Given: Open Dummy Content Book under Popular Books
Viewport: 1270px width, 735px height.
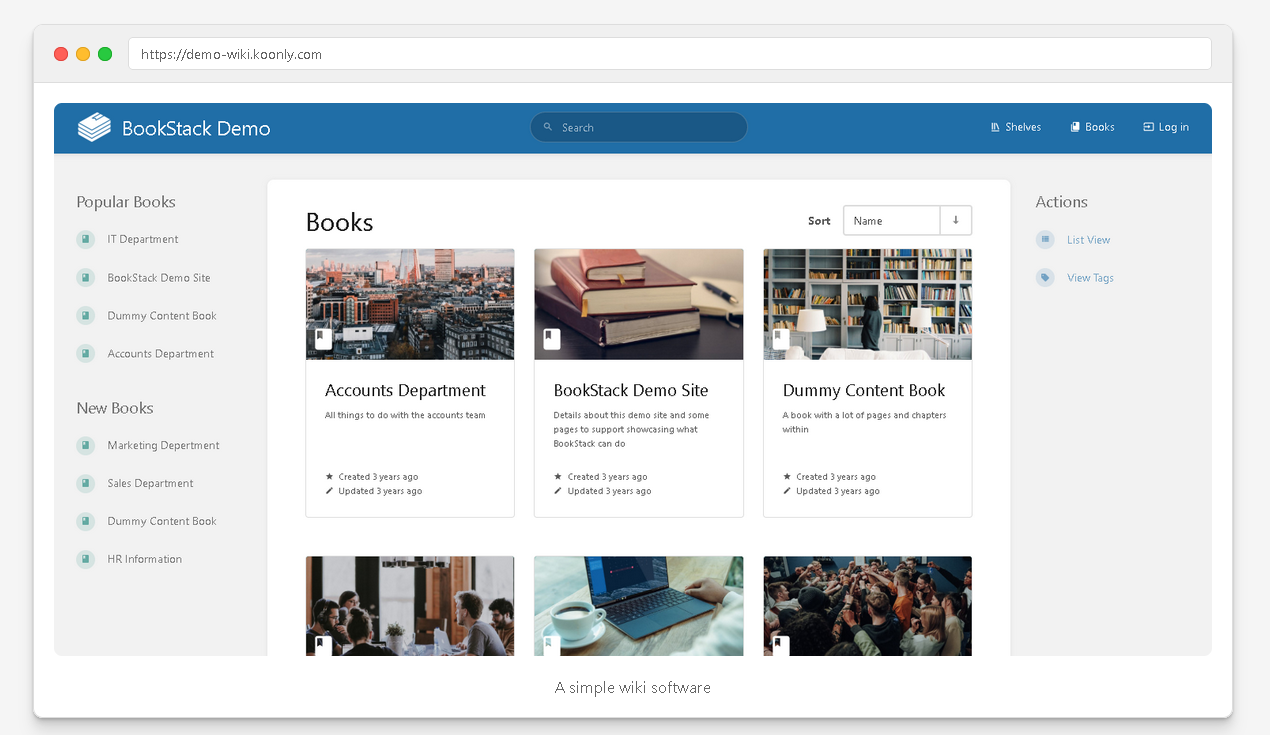Looking at the screenshot, I should pyautogui.click(x=162, y=315).
